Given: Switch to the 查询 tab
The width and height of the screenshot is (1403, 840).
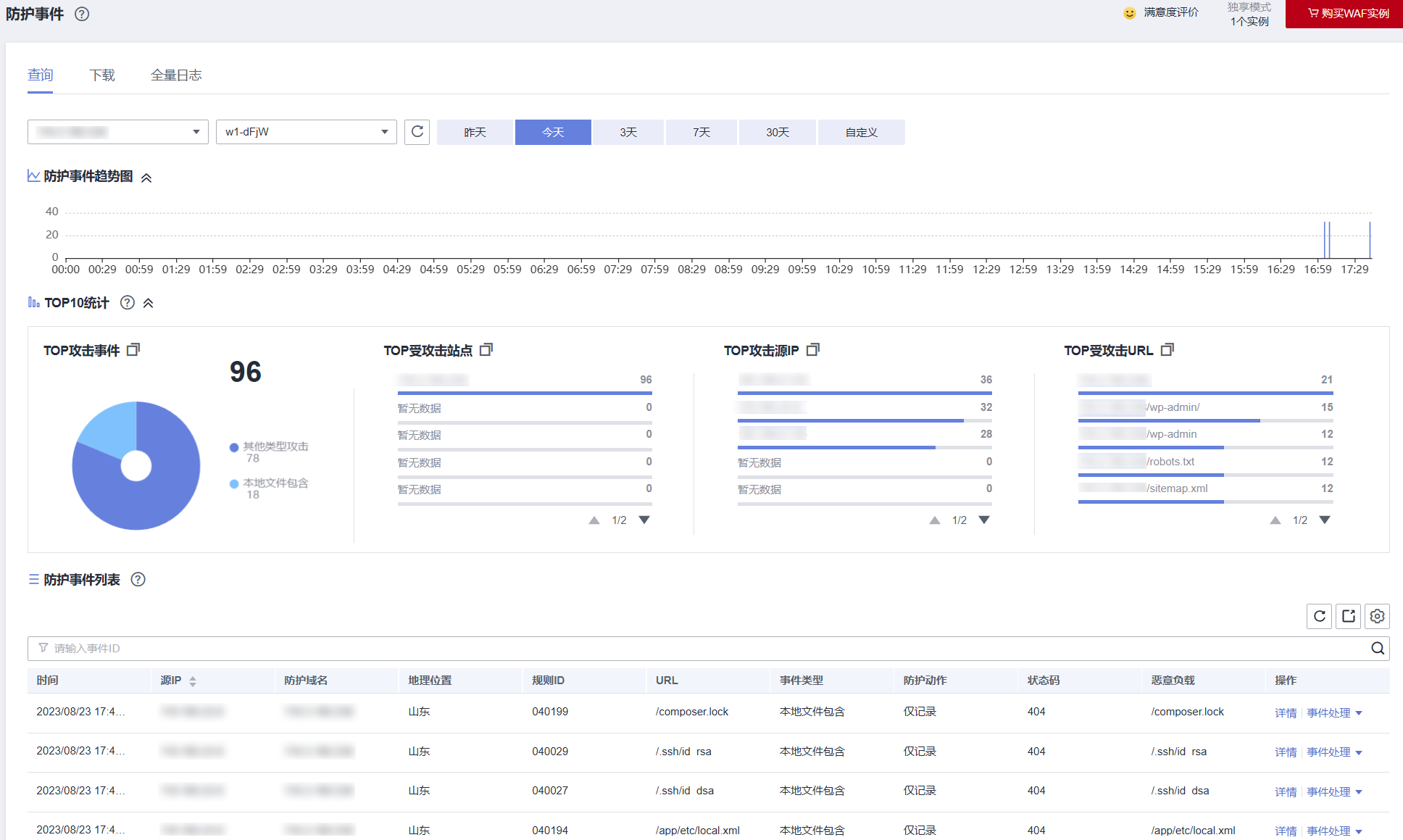Looking at the screenshot, I should (40, 75).
